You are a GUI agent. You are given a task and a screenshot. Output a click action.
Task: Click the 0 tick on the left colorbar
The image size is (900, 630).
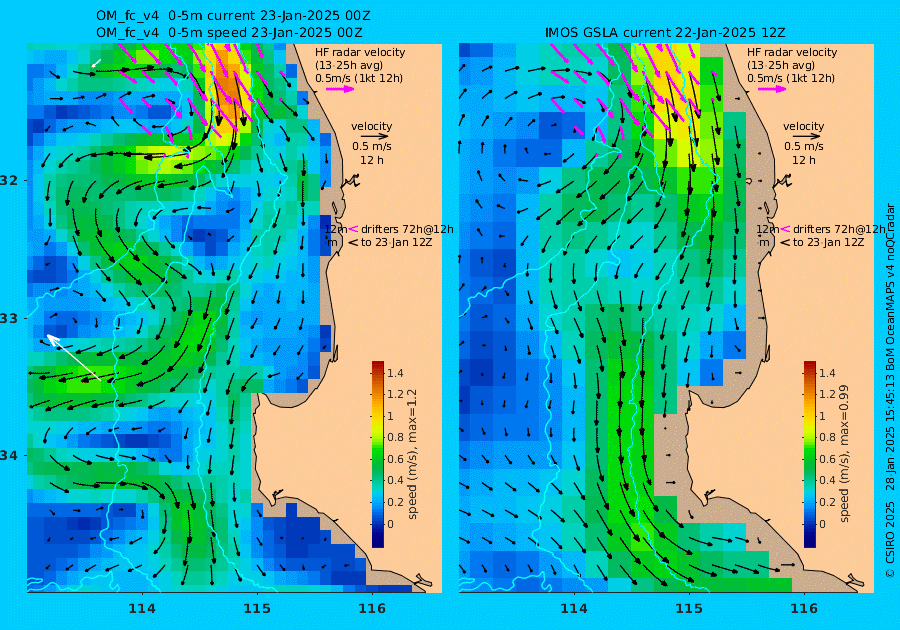click(x=391, y=523)
